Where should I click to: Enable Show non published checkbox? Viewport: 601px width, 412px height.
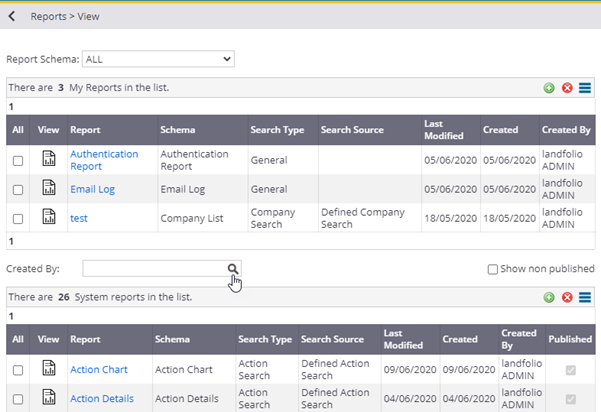pyautogui.click(x=493, y=269)
